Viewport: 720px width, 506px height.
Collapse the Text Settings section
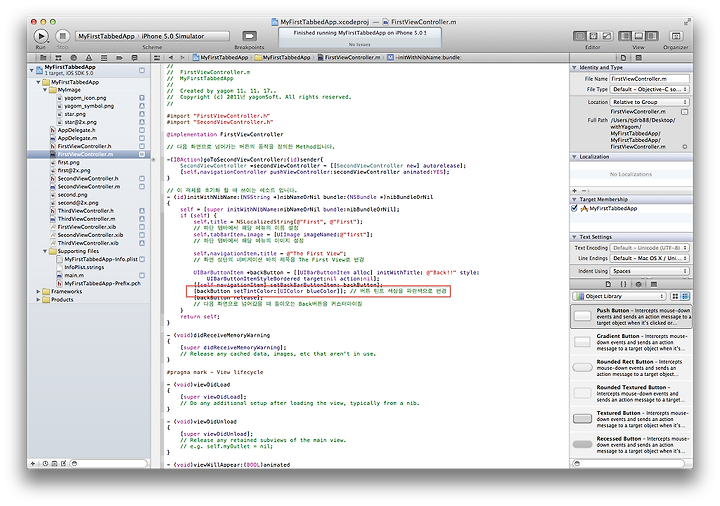pos(574,237)
